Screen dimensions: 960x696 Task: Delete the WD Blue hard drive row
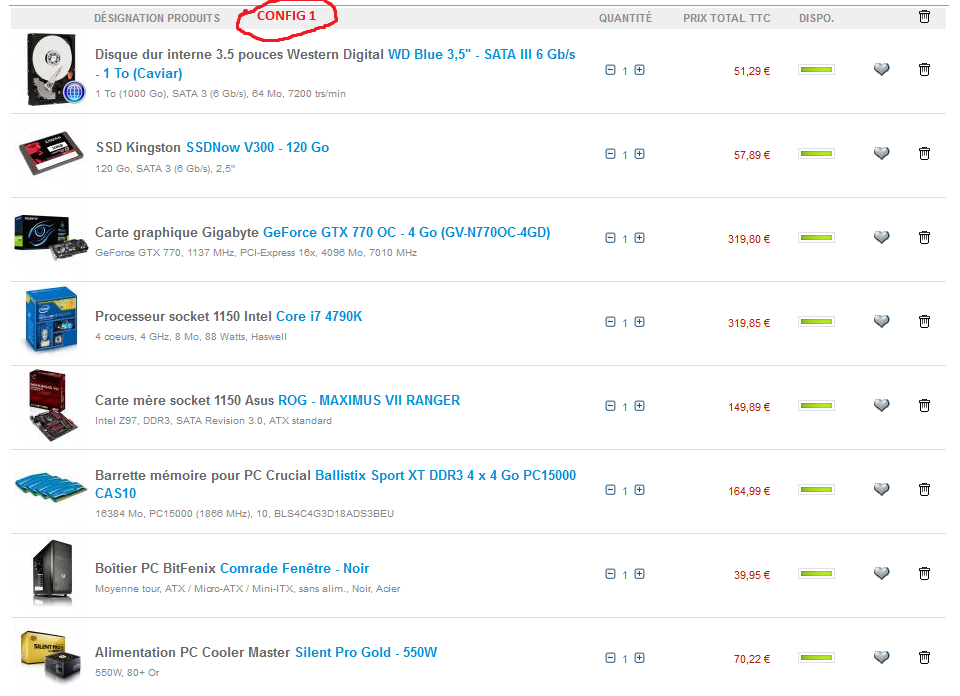pos(924,69)
